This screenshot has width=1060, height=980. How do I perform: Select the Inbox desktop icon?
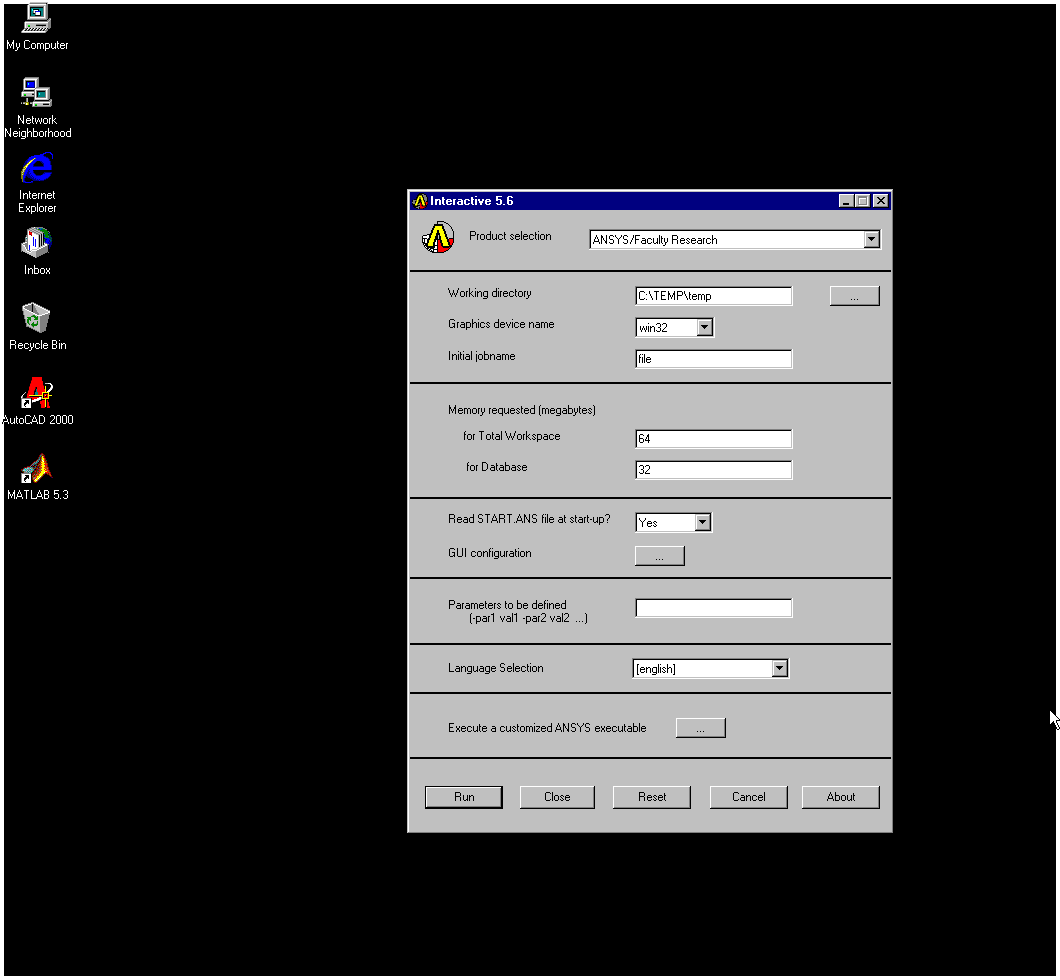[x=37, y=243]
